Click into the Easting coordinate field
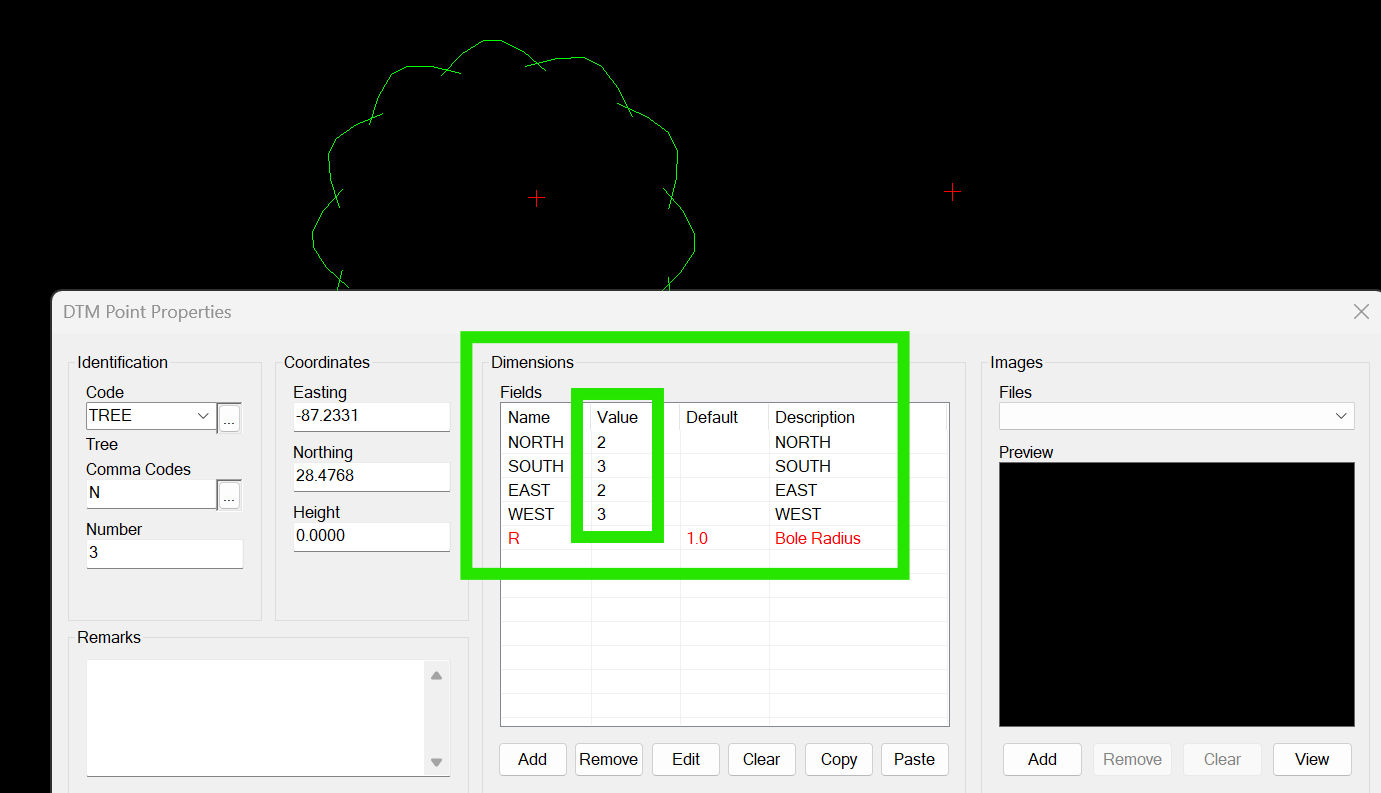1381x793 pixels. pos(370,416)
